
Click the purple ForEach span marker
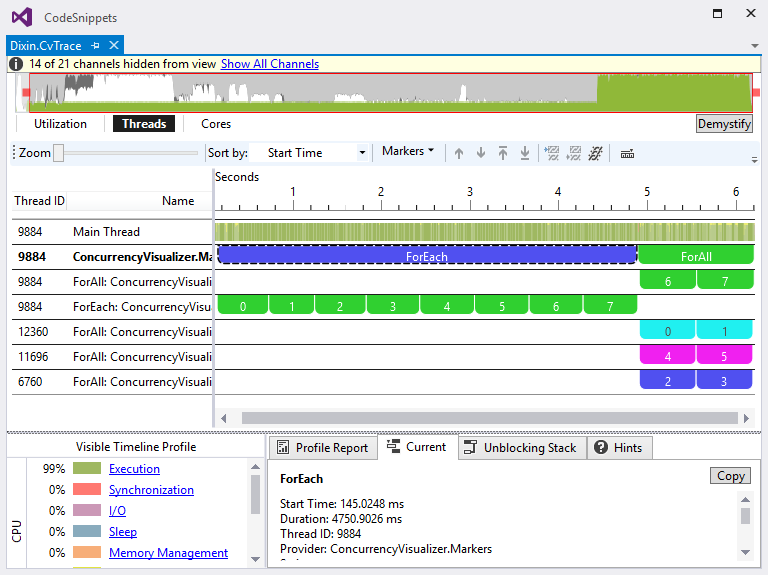[x=427, y=255]
